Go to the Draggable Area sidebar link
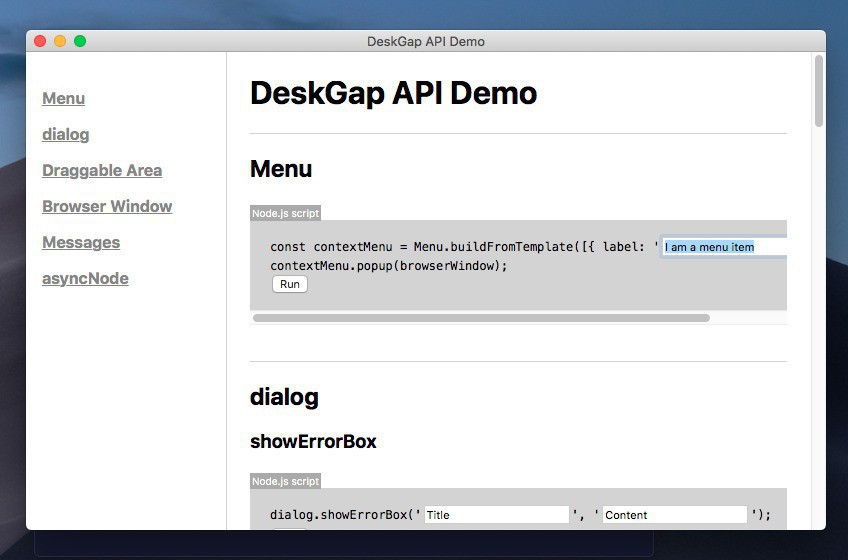Screen dimensions: 848x560 pyautogui.click(x=102, y=170)
